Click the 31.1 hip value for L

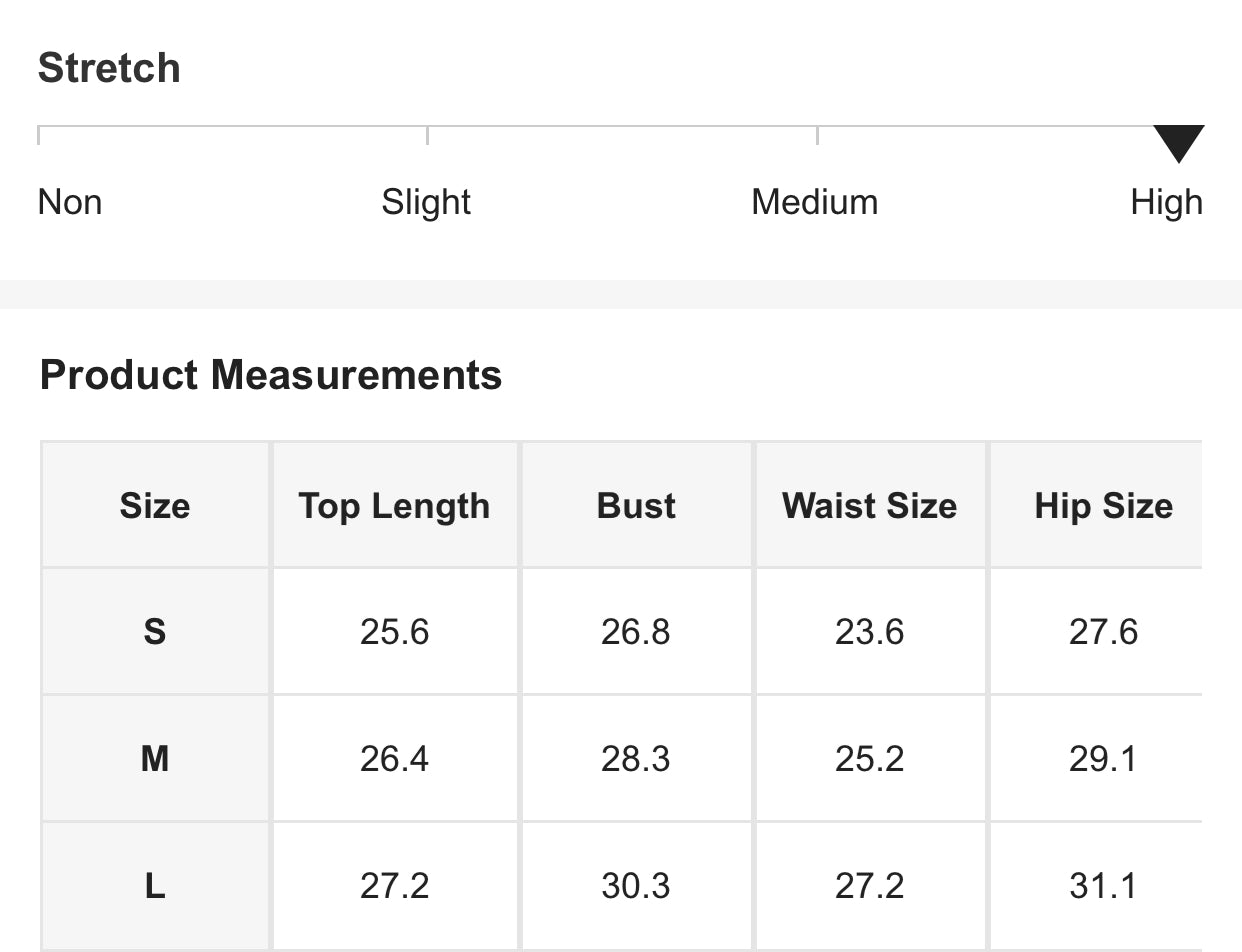[1103, 886]
